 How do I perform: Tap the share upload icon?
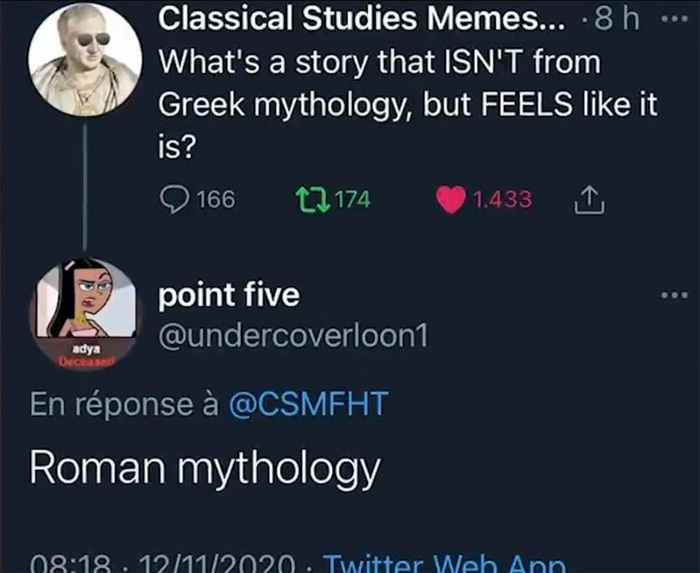point(589,199)
